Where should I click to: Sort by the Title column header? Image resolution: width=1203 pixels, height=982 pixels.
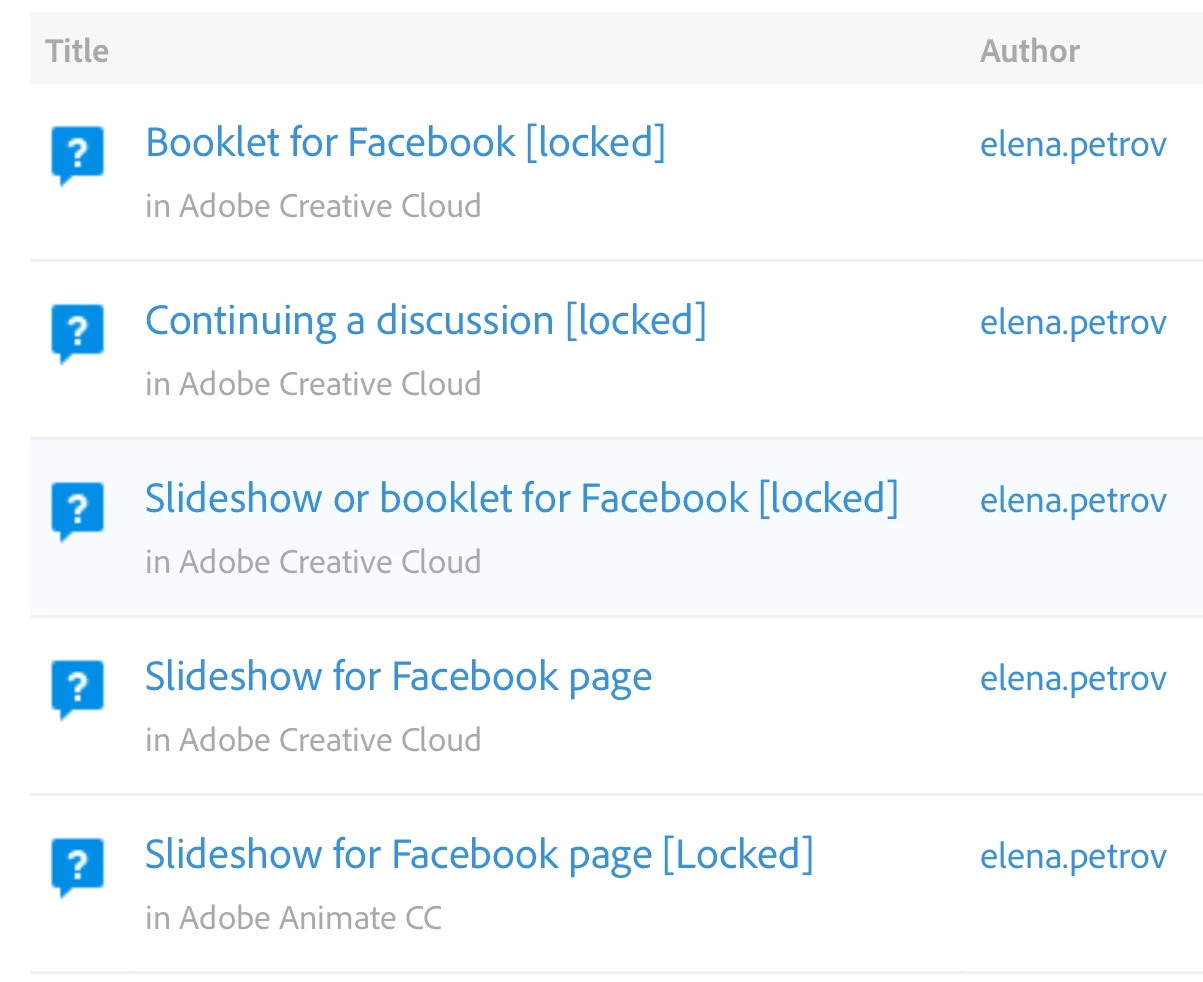(x=77, y=50)
